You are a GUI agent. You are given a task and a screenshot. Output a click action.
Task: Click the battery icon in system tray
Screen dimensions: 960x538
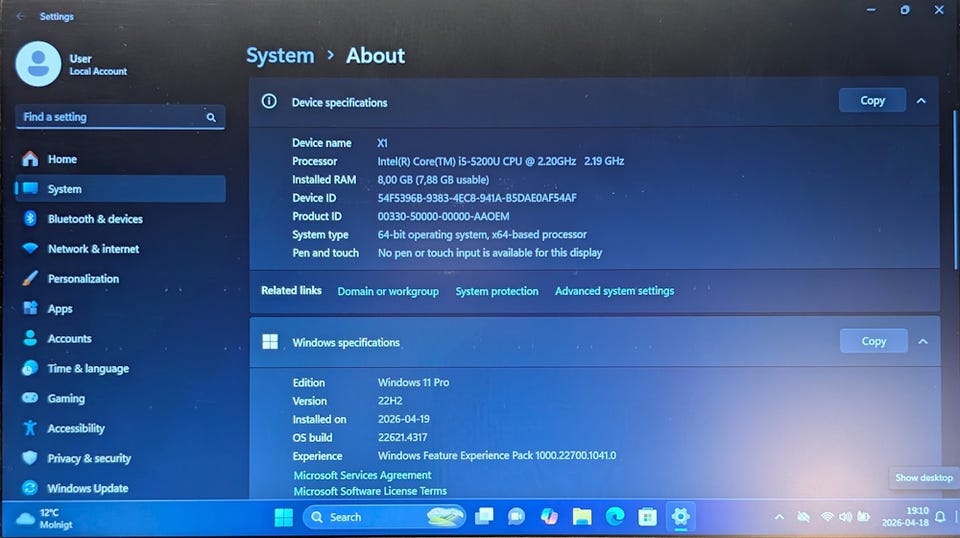pos(863,517)
